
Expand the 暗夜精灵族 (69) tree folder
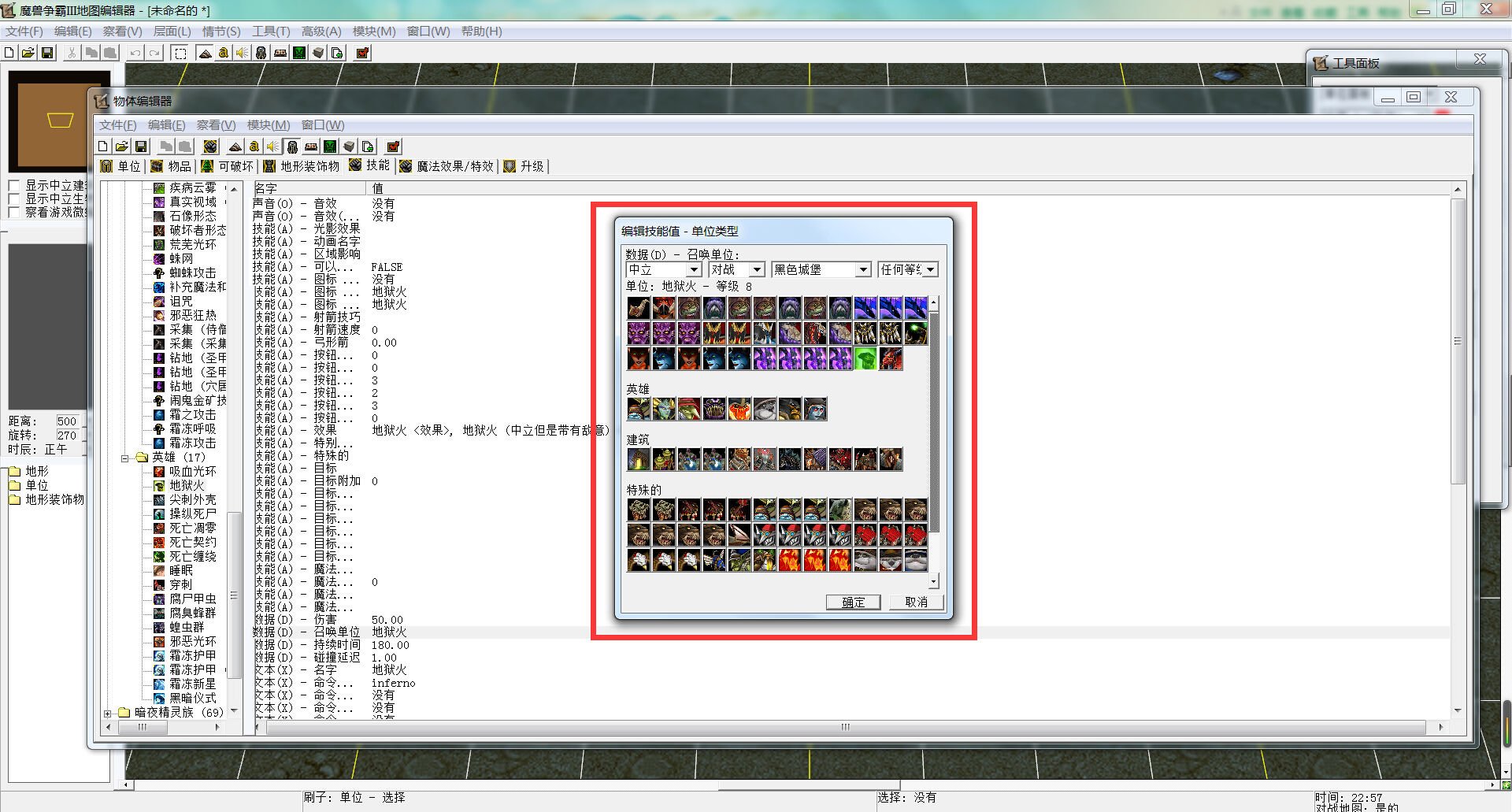[x=108, y=713]
